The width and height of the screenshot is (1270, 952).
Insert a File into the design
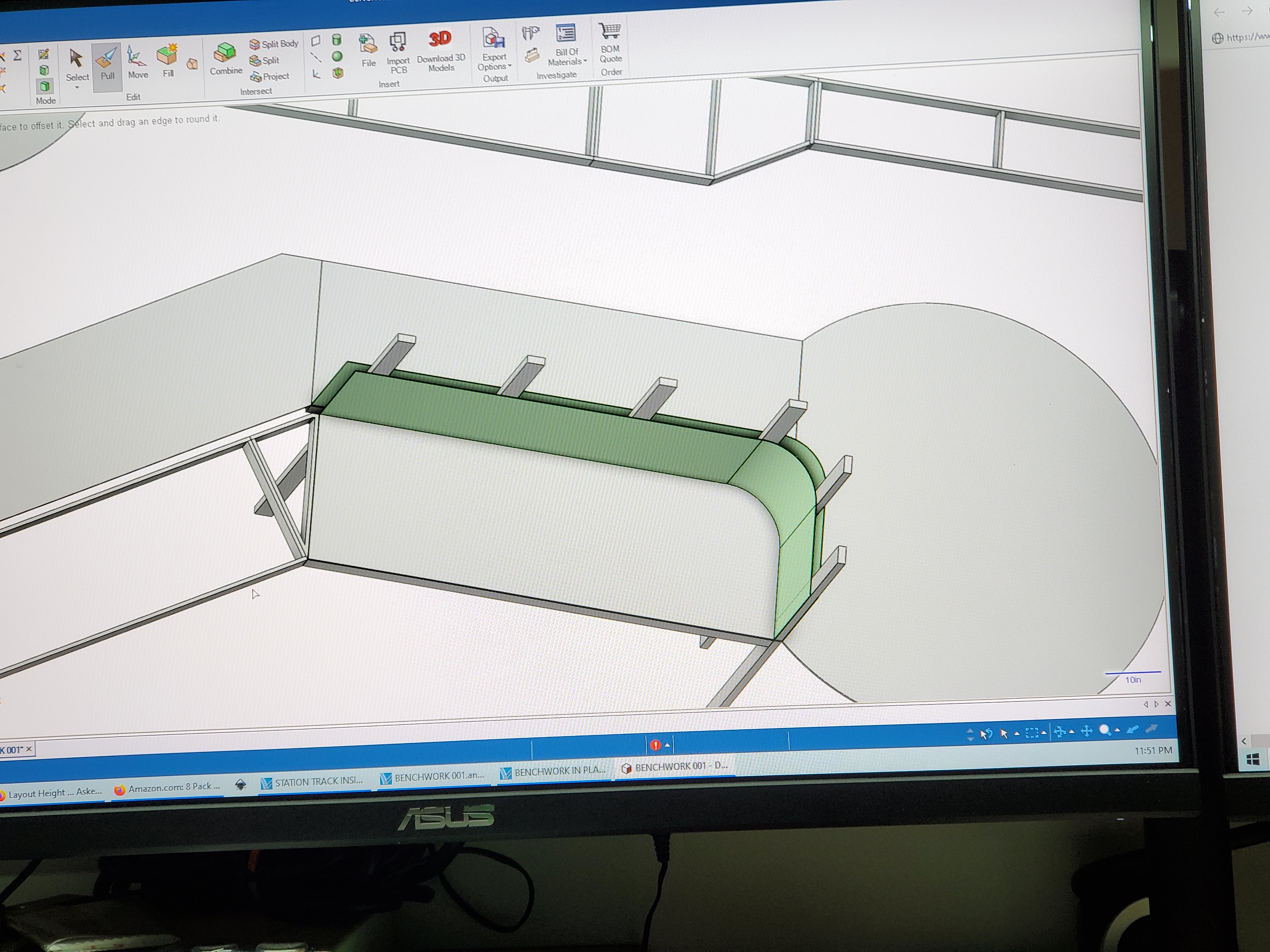(x=368, y=50)
